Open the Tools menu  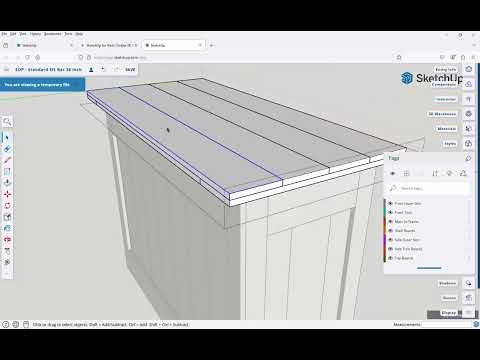pyautogui.click(x=68, y=34)
